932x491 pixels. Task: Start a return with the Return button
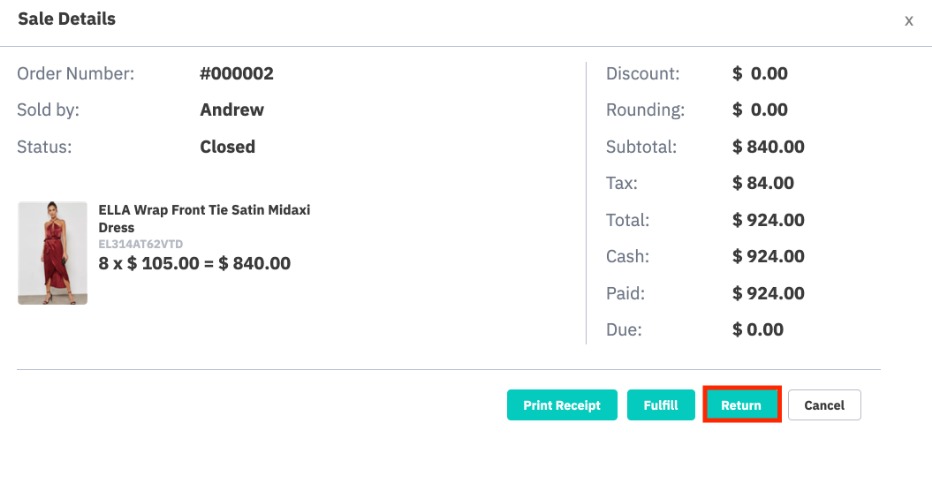click(x=741, y=405)
